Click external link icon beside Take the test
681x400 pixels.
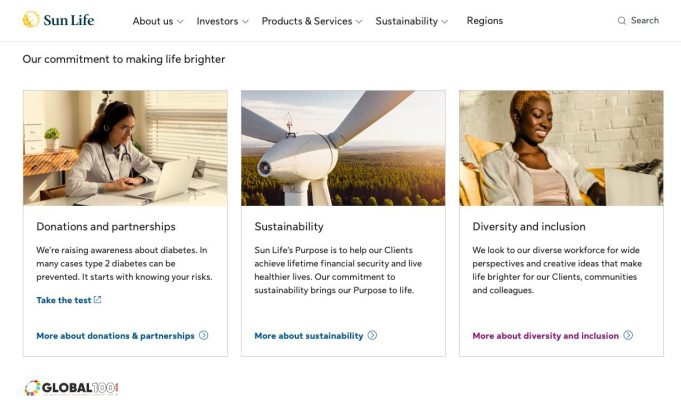coord(98,300)
